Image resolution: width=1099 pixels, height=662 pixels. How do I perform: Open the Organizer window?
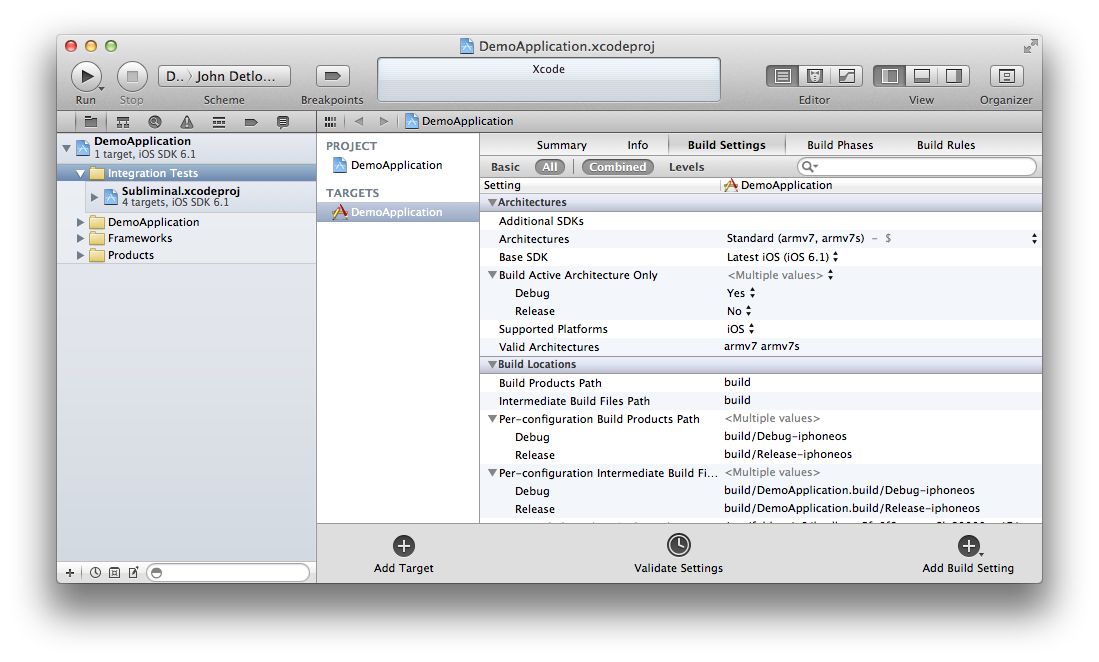[1006, 76]
